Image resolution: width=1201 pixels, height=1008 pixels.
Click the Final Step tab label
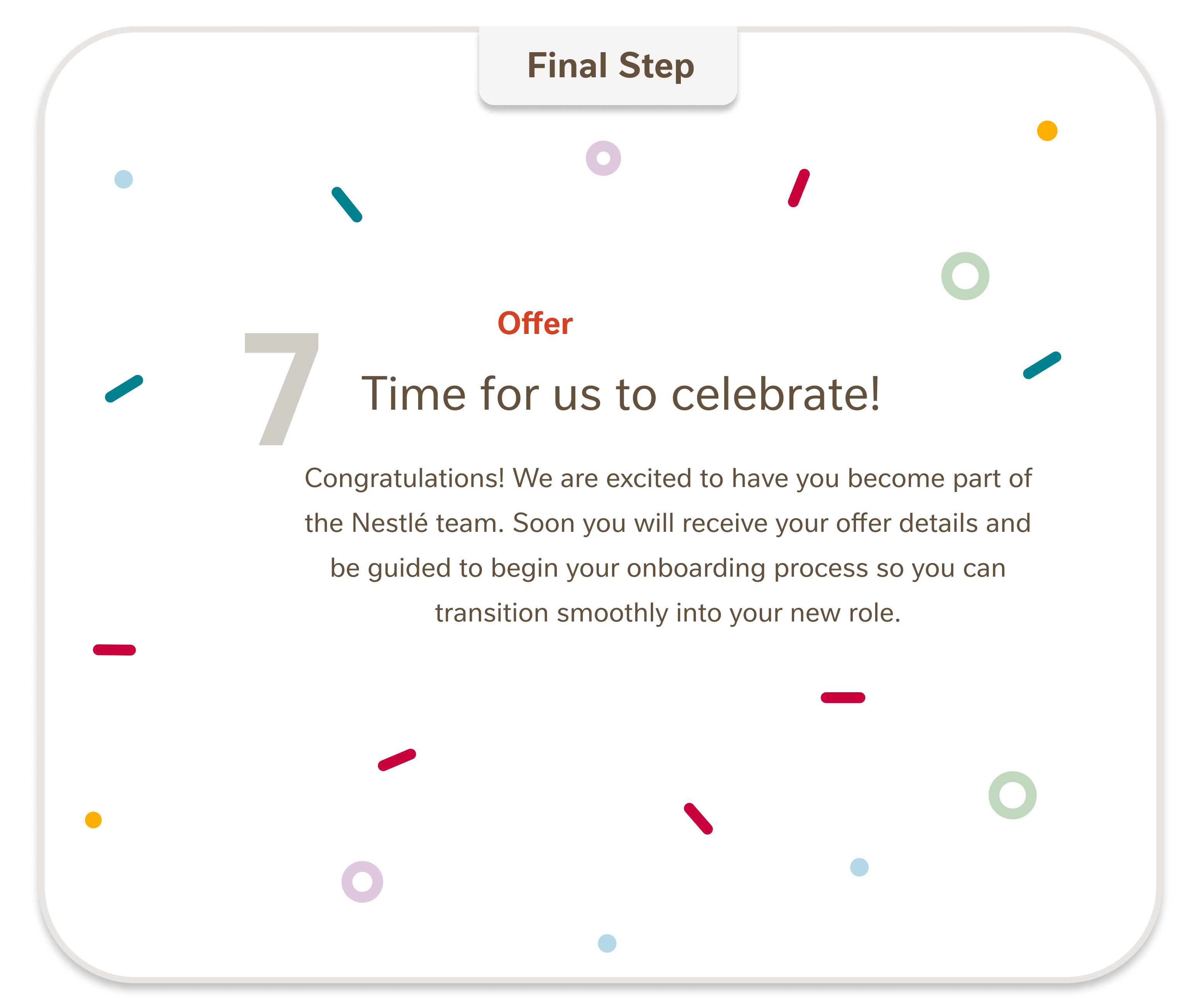click(610, 66)
